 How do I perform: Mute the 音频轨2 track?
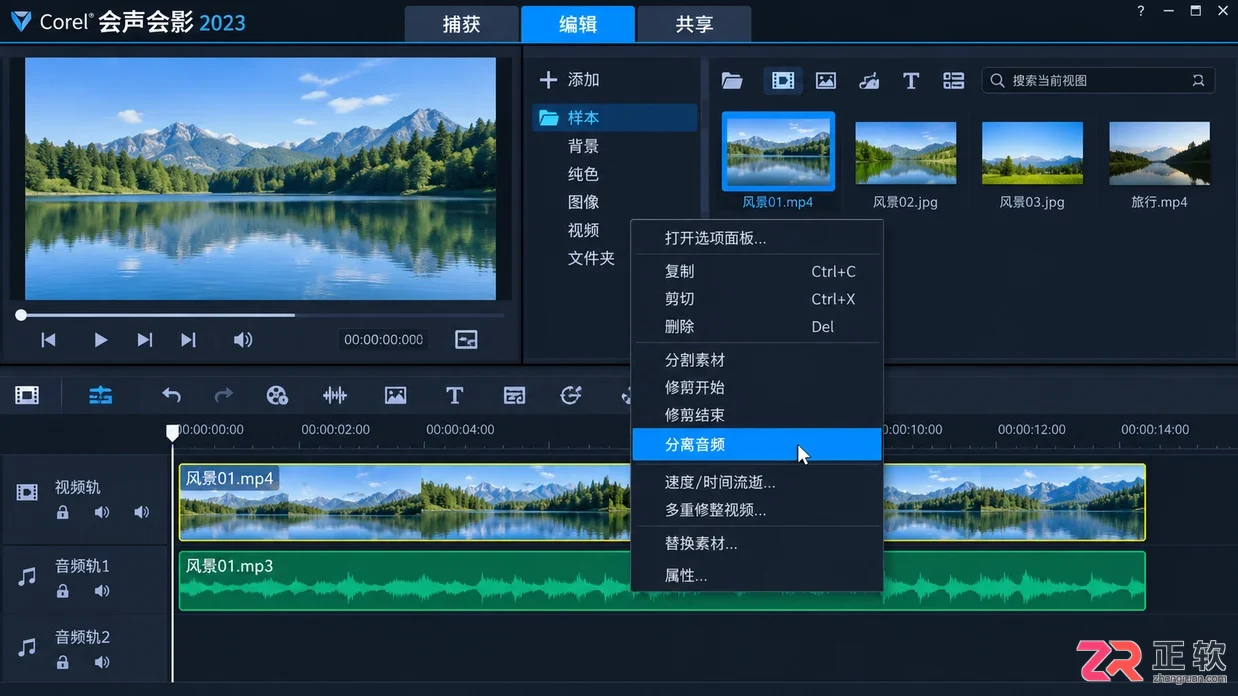coord(102,662)
